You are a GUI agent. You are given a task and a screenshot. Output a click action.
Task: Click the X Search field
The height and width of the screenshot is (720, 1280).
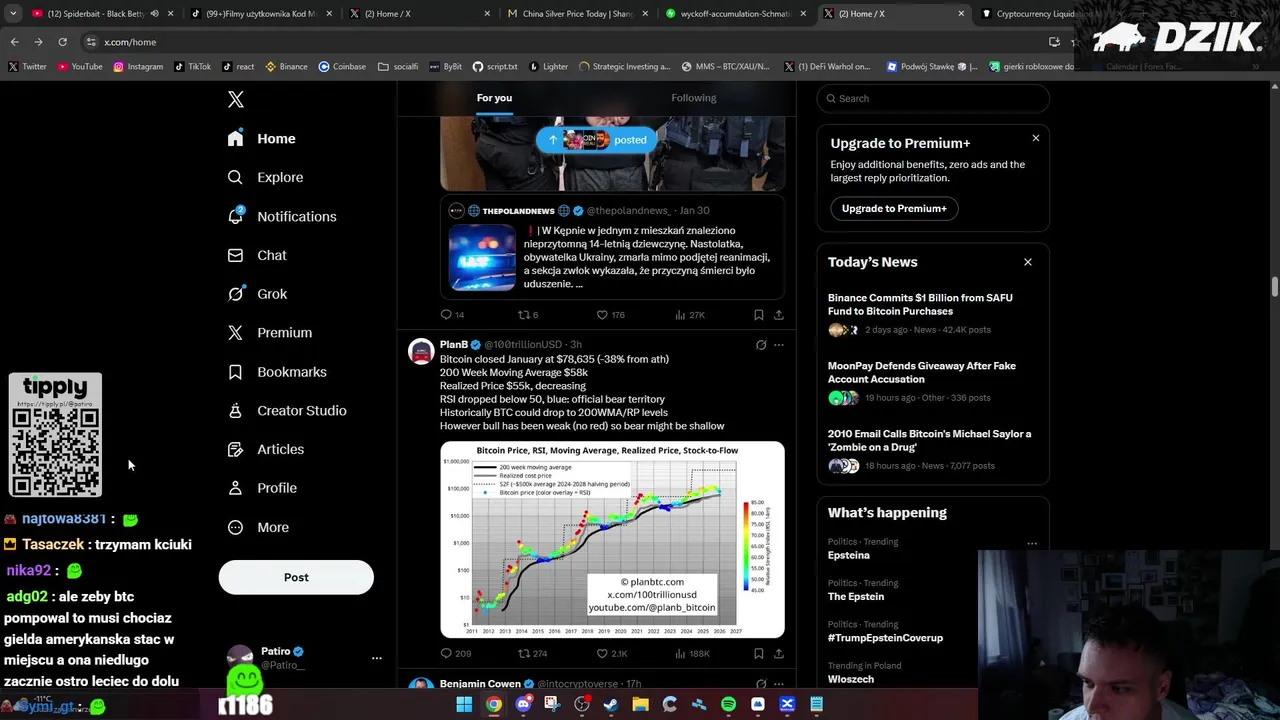[x=933, y=98]
